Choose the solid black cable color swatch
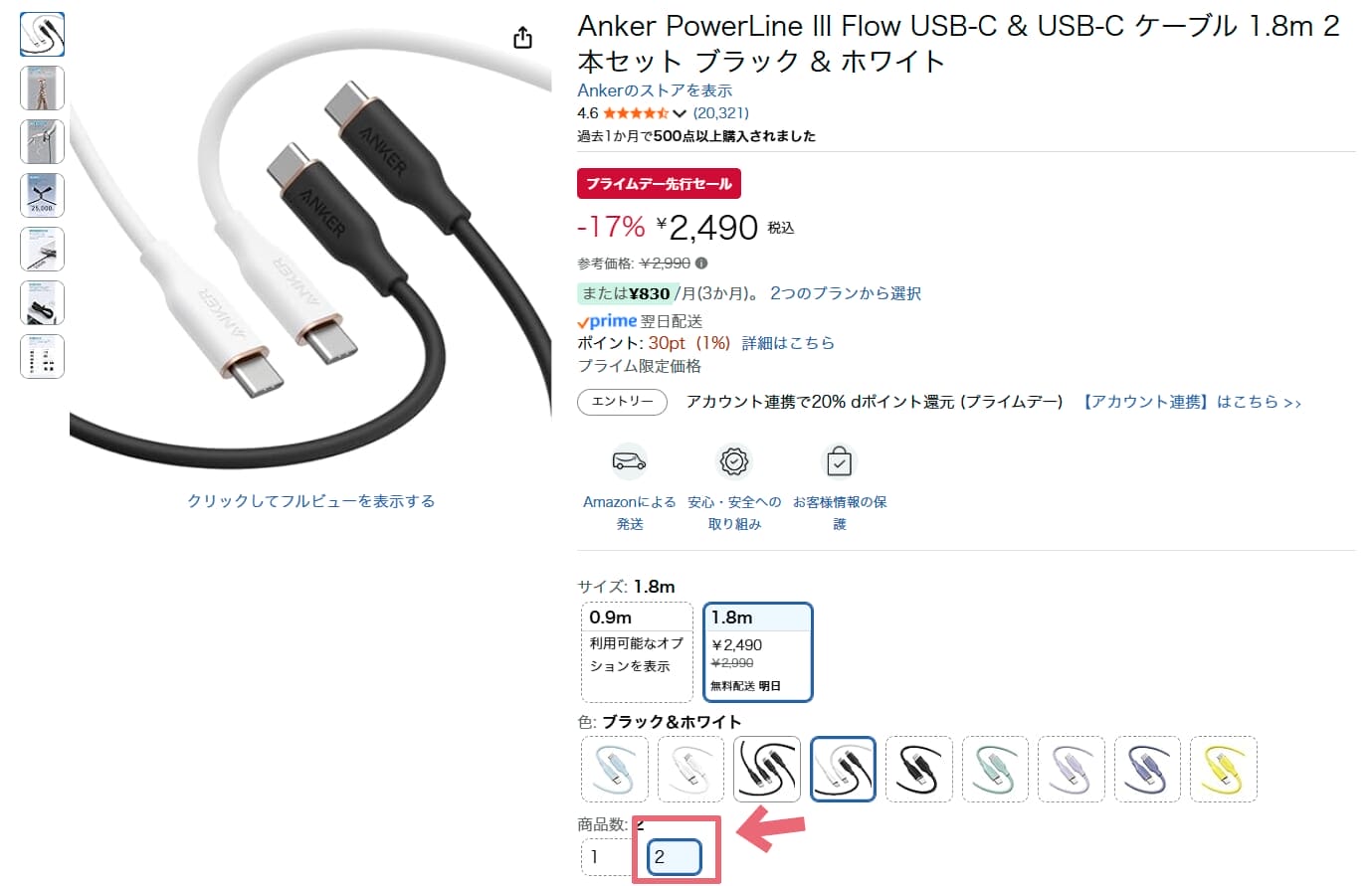This screenshot has height=886, width=1372. [919, 769]
